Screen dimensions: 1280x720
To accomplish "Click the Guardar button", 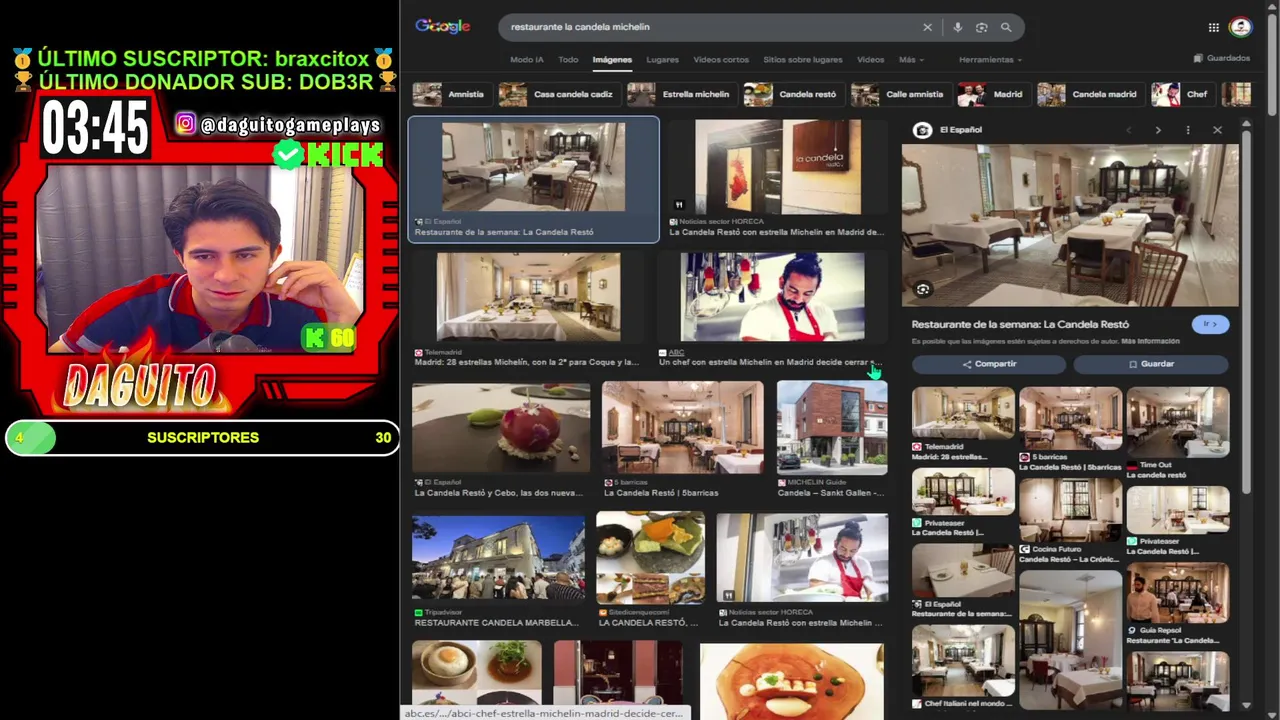I will click(x=1151, y=364).
